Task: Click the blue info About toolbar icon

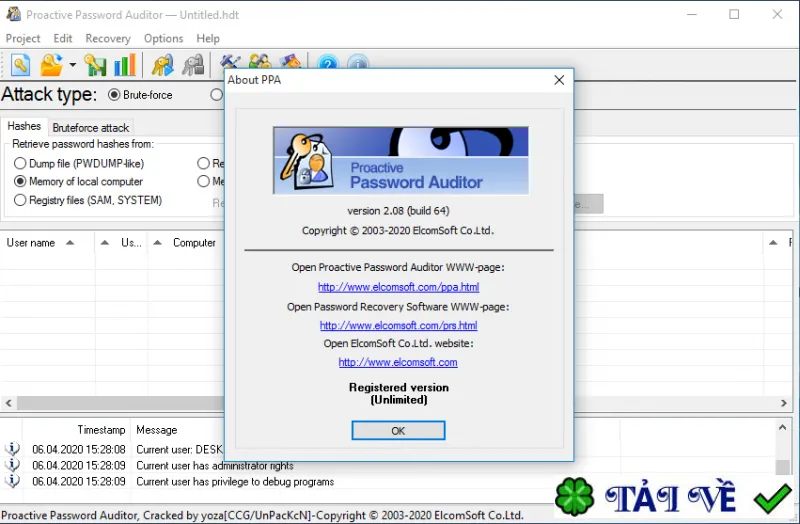Action: [358, 62]
